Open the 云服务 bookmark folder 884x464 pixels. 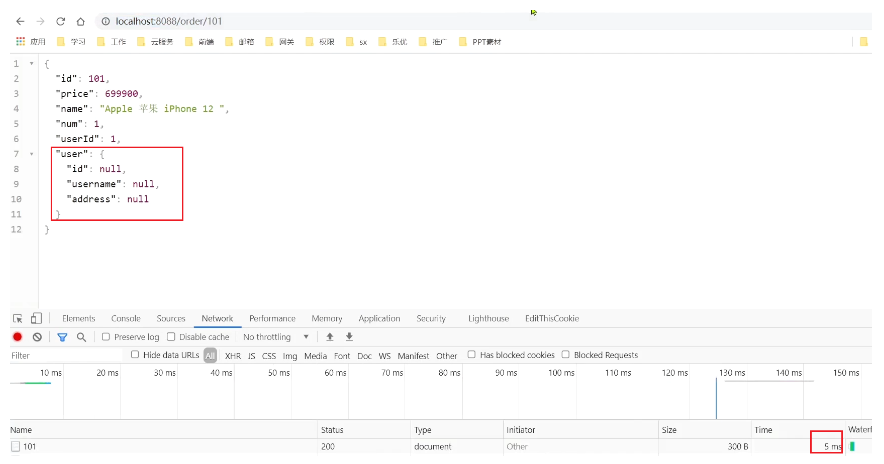click(x=156, y=42)
